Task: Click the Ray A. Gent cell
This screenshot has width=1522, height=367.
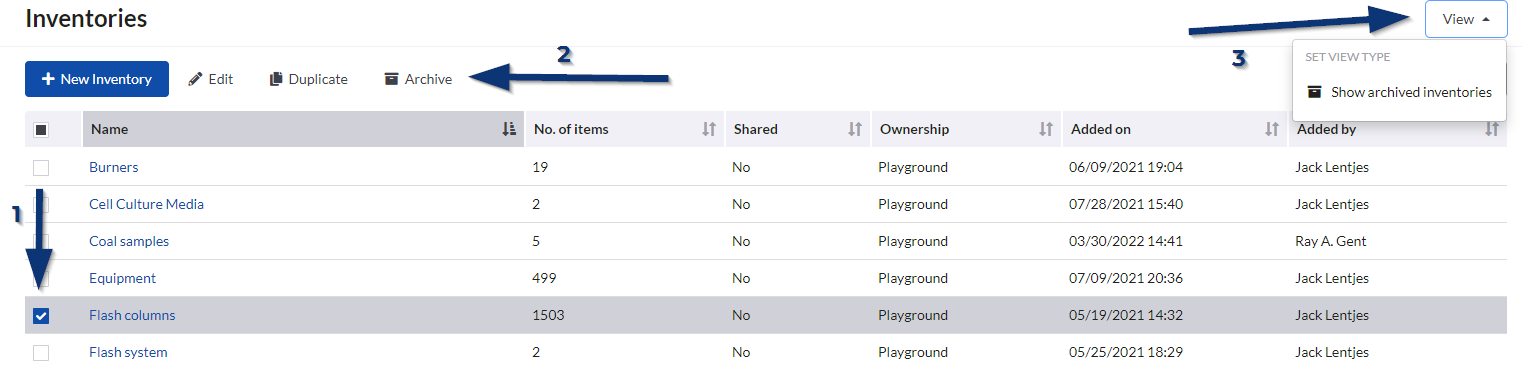Action: pos(1330,241)
